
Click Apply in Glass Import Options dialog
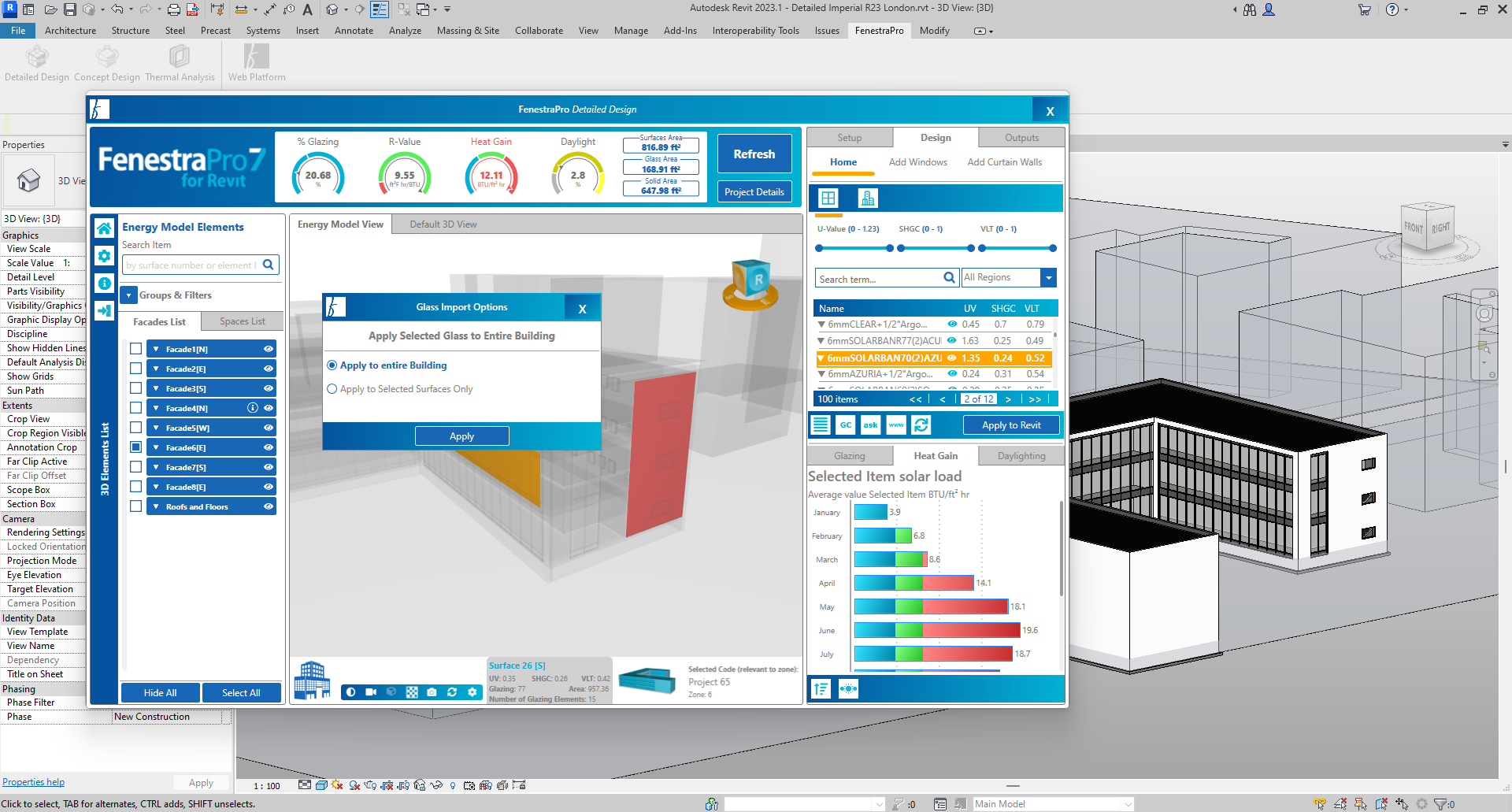tap(462, 436)
